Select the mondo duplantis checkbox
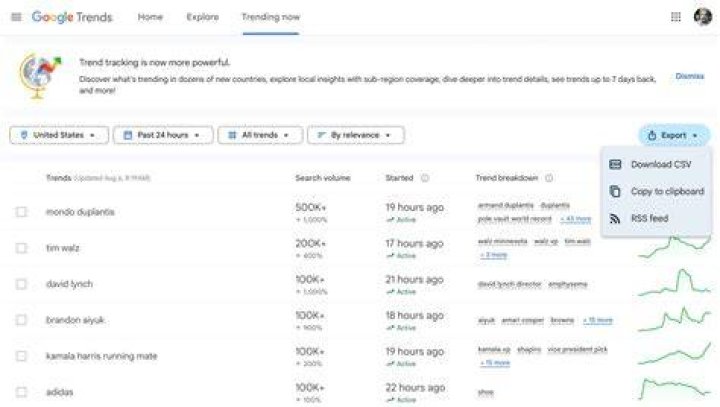This screenshot has width=720, height=407. click(x=21, y=212)
